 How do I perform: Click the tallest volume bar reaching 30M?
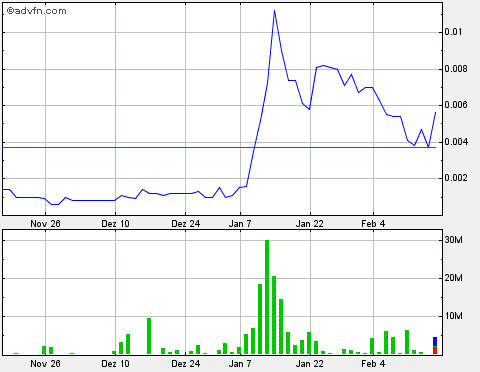[267, 297]
